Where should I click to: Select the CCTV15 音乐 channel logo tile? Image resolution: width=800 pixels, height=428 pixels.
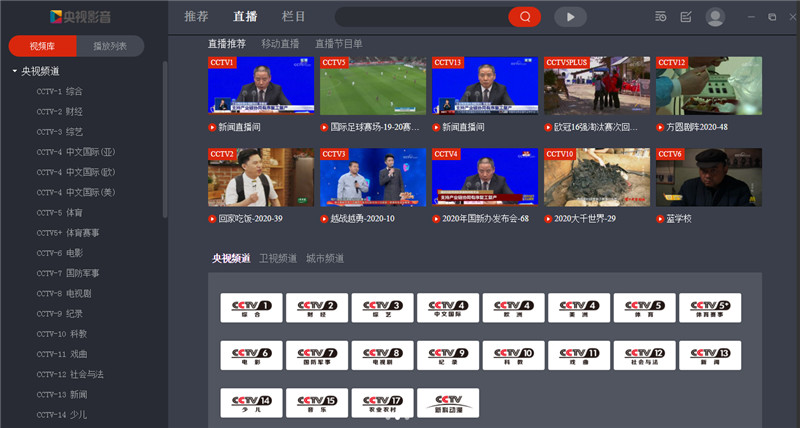(x=317, y=403)
